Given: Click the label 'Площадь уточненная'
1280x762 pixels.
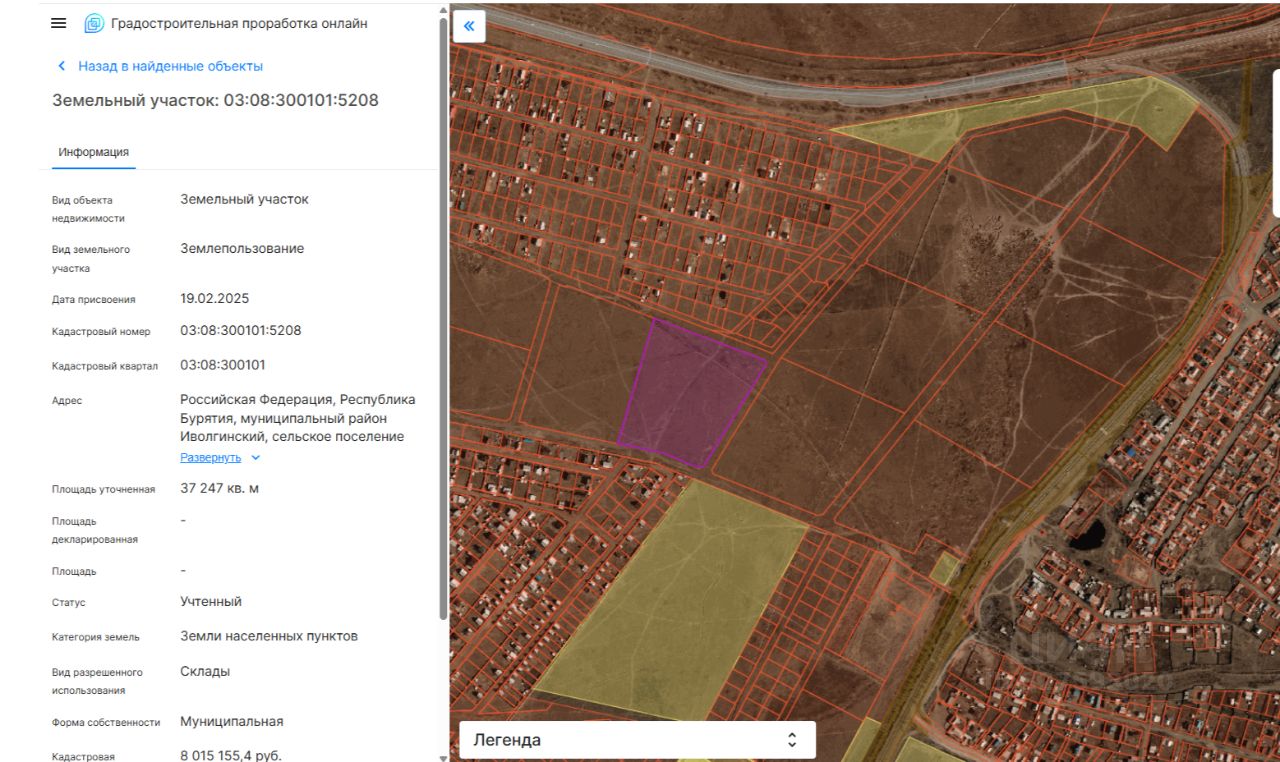Looking at the screenshot, I should 104,489.
